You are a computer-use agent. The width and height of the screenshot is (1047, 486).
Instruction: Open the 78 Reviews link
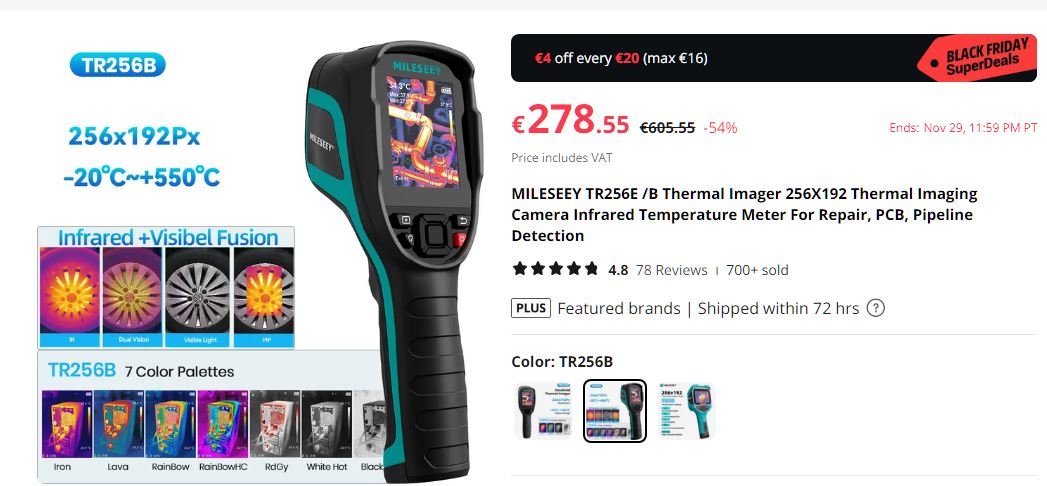tap(671, 270)
